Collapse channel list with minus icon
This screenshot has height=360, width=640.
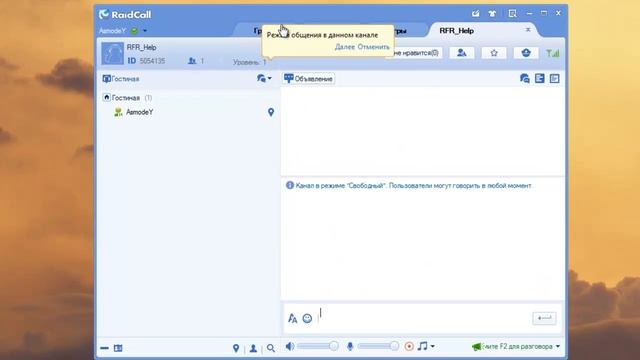(104, 348)
